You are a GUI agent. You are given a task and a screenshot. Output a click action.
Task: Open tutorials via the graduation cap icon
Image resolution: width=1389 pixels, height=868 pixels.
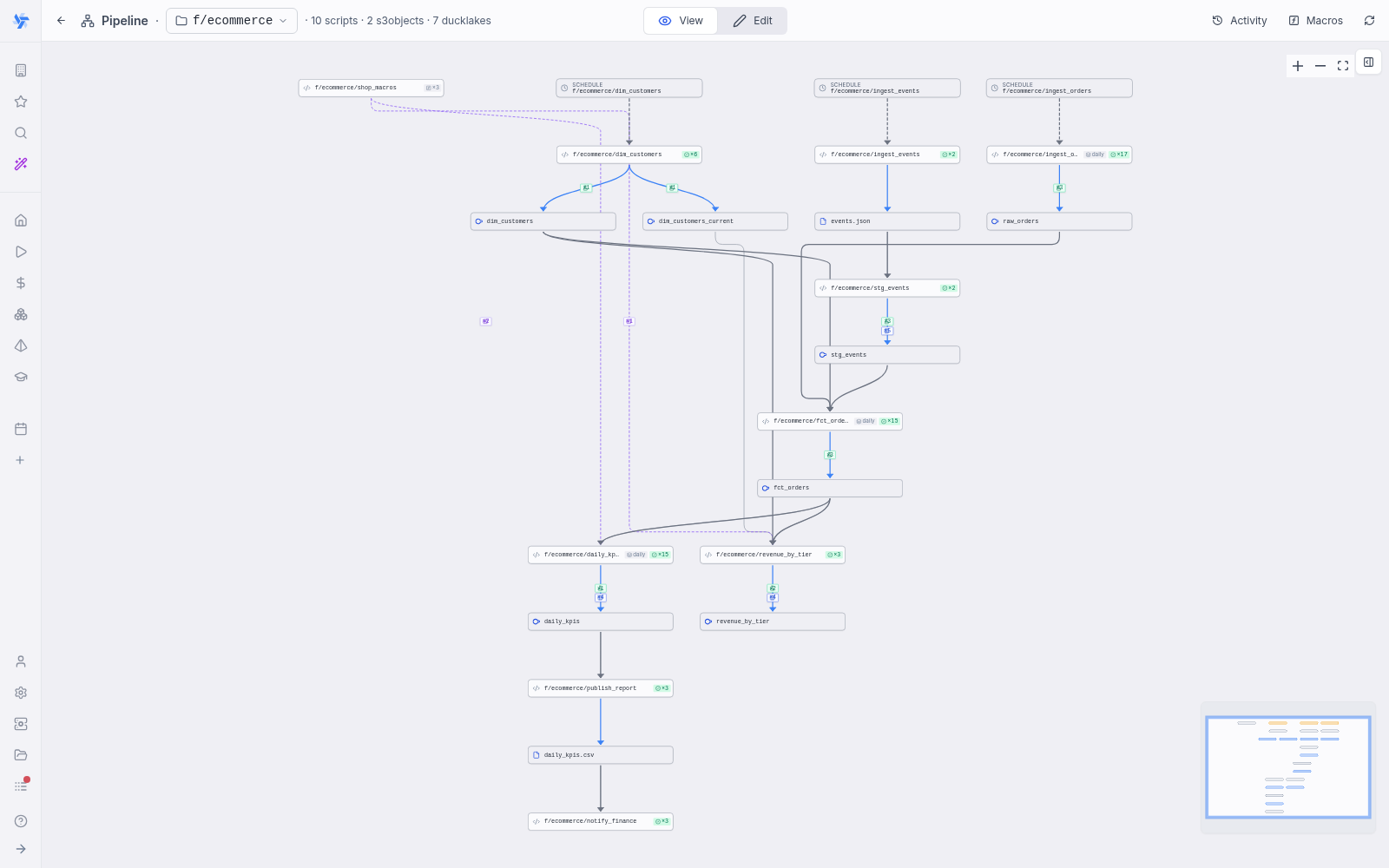21,377
